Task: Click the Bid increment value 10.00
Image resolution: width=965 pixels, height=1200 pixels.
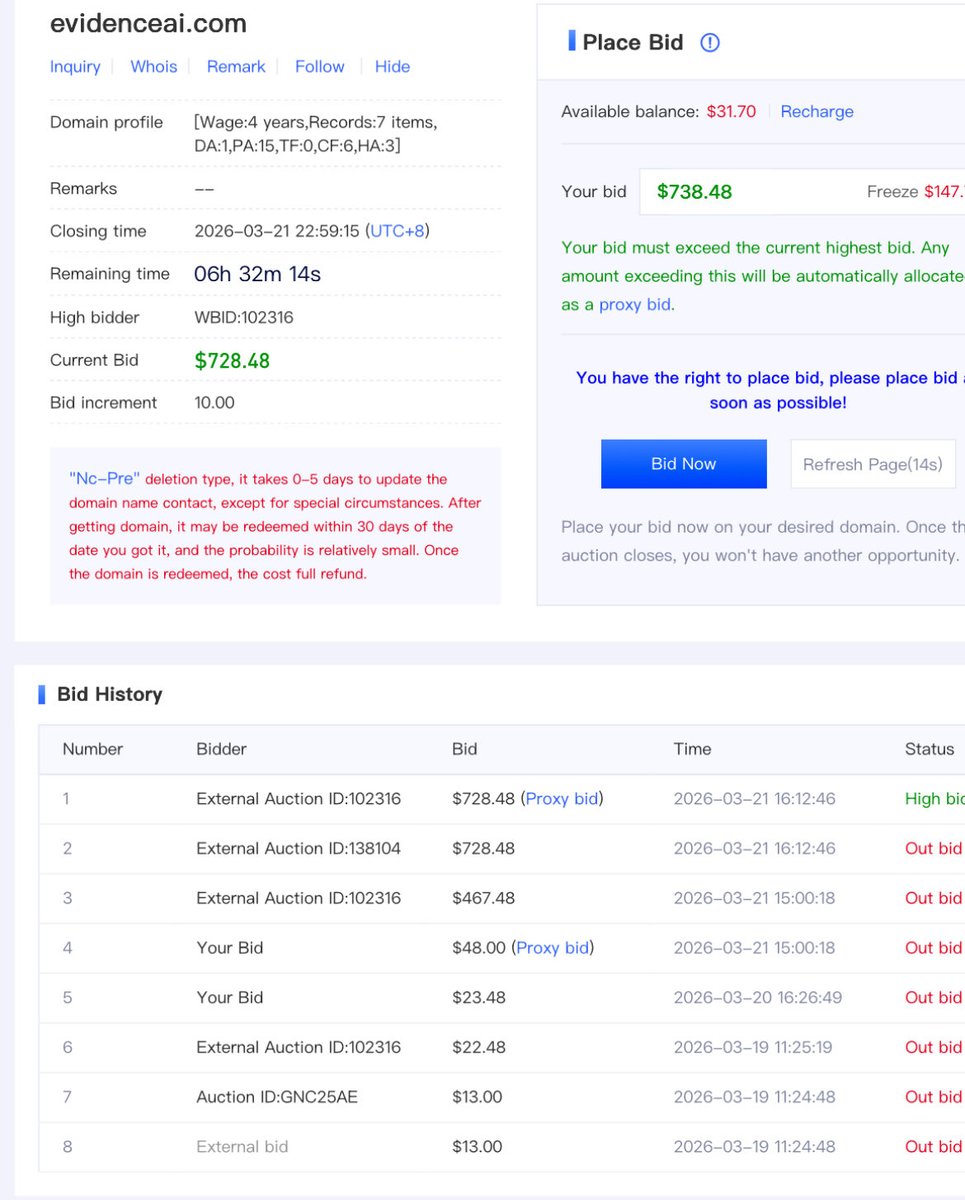Action: click(x=214, y=402)
